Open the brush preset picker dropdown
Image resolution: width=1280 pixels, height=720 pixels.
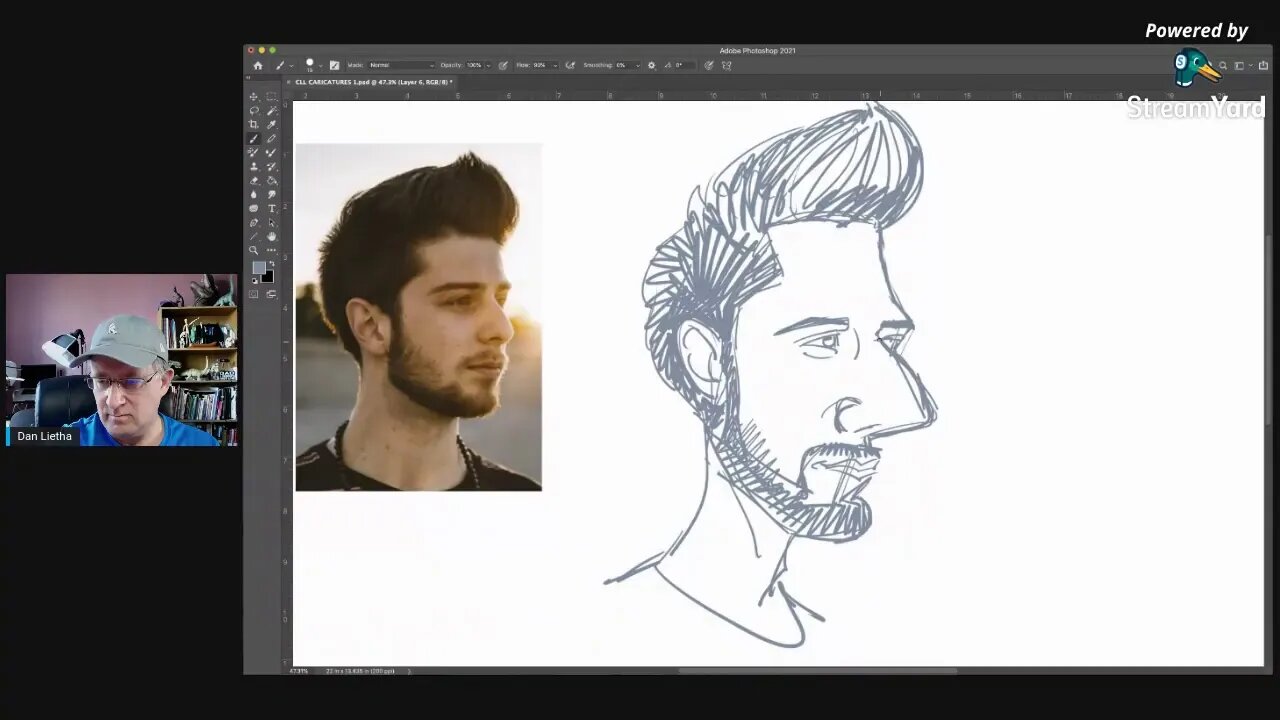point(320,66)
